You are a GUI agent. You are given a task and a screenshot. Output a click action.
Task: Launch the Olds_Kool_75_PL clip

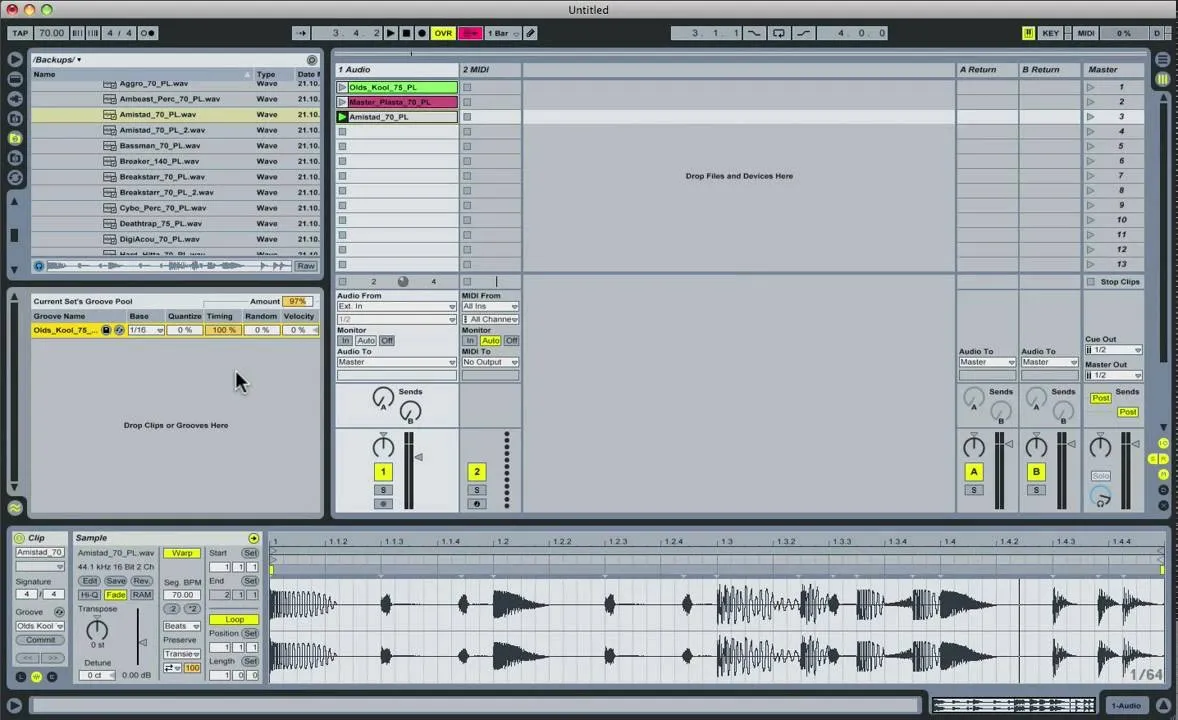coord(343,87)
